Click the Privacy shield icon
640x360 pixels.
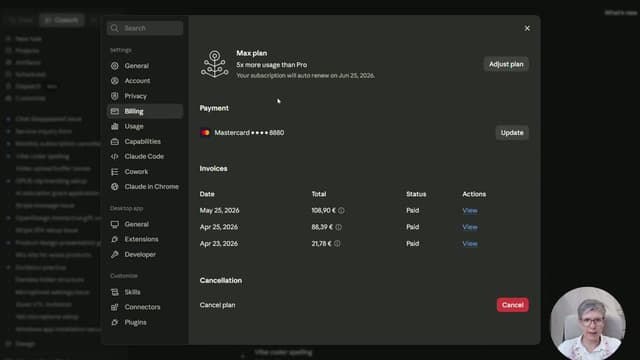tap(115, 96)
